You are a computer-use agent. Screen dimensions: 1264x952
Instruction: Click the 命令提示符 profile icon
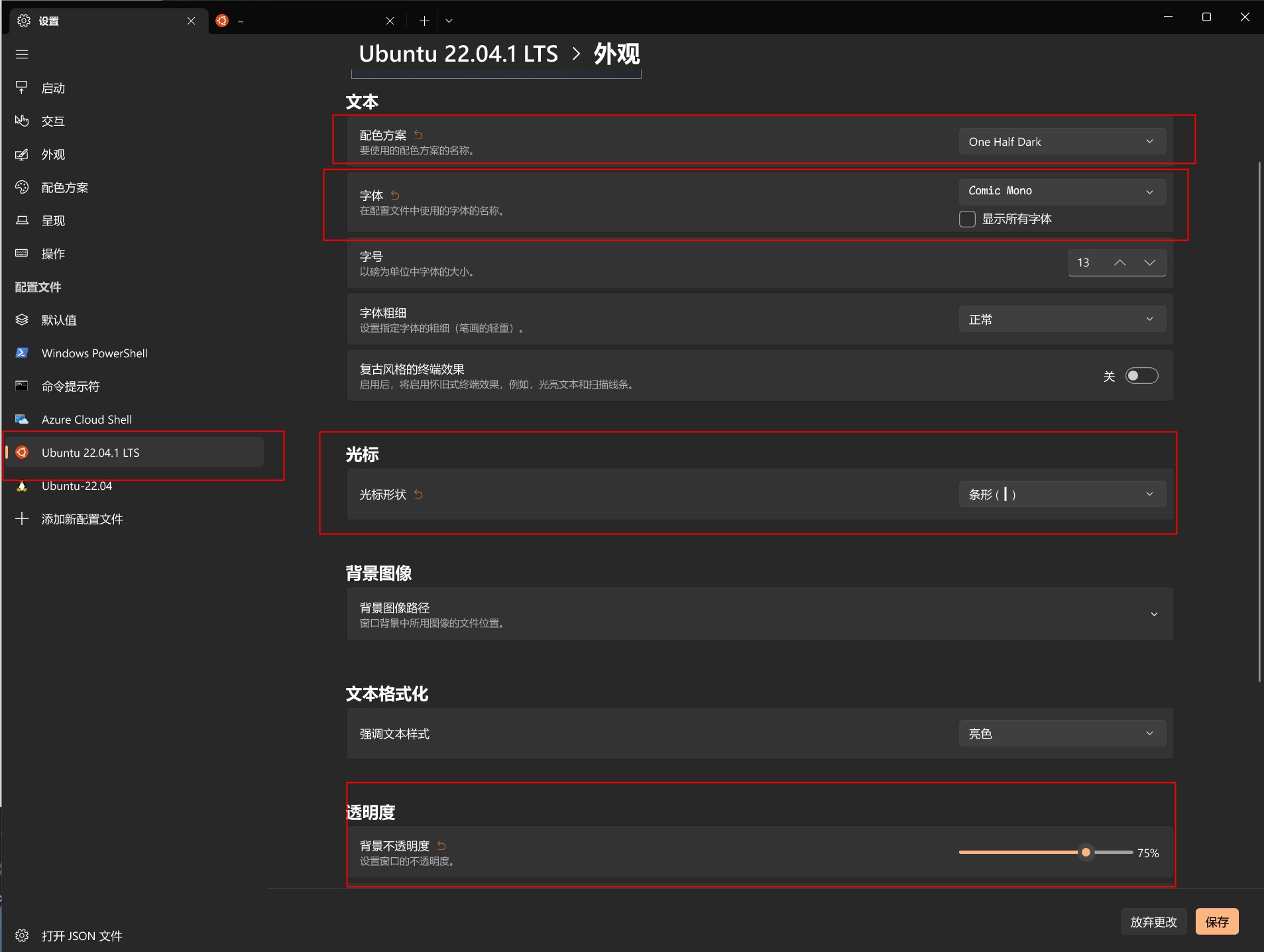(22, 386)
